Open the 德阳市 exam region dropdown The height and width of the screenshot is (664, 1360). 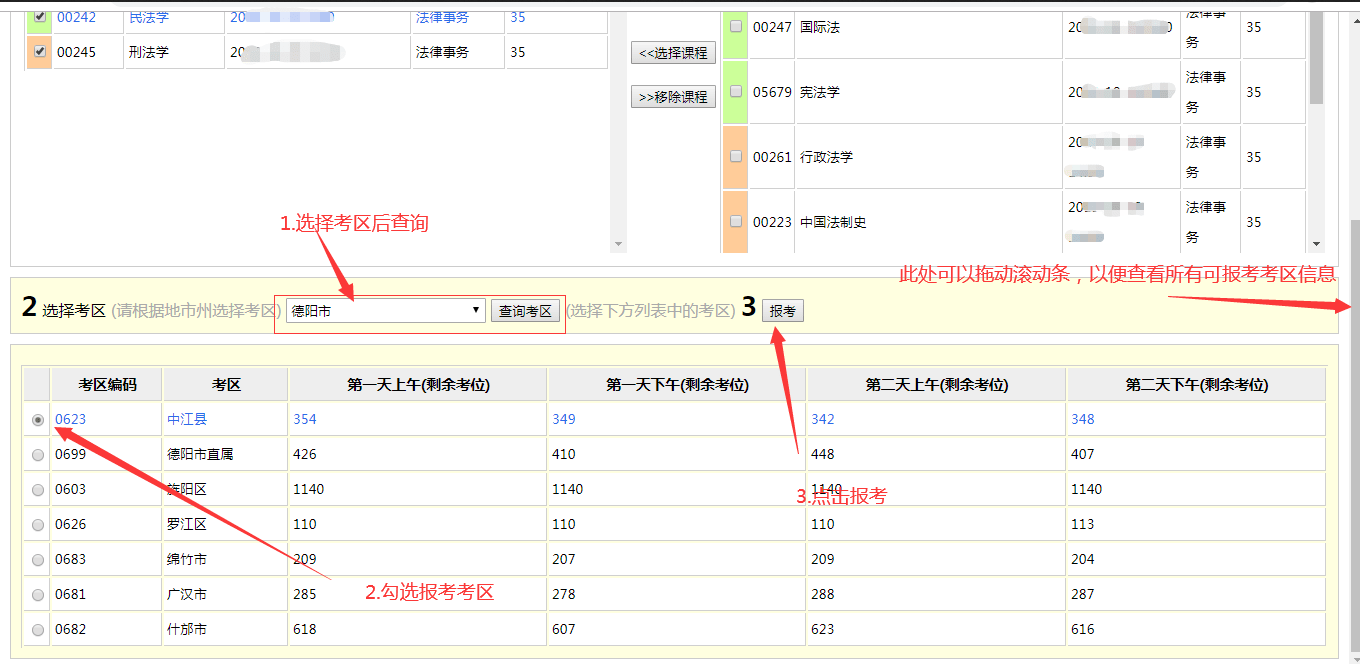tap(385, 311)
